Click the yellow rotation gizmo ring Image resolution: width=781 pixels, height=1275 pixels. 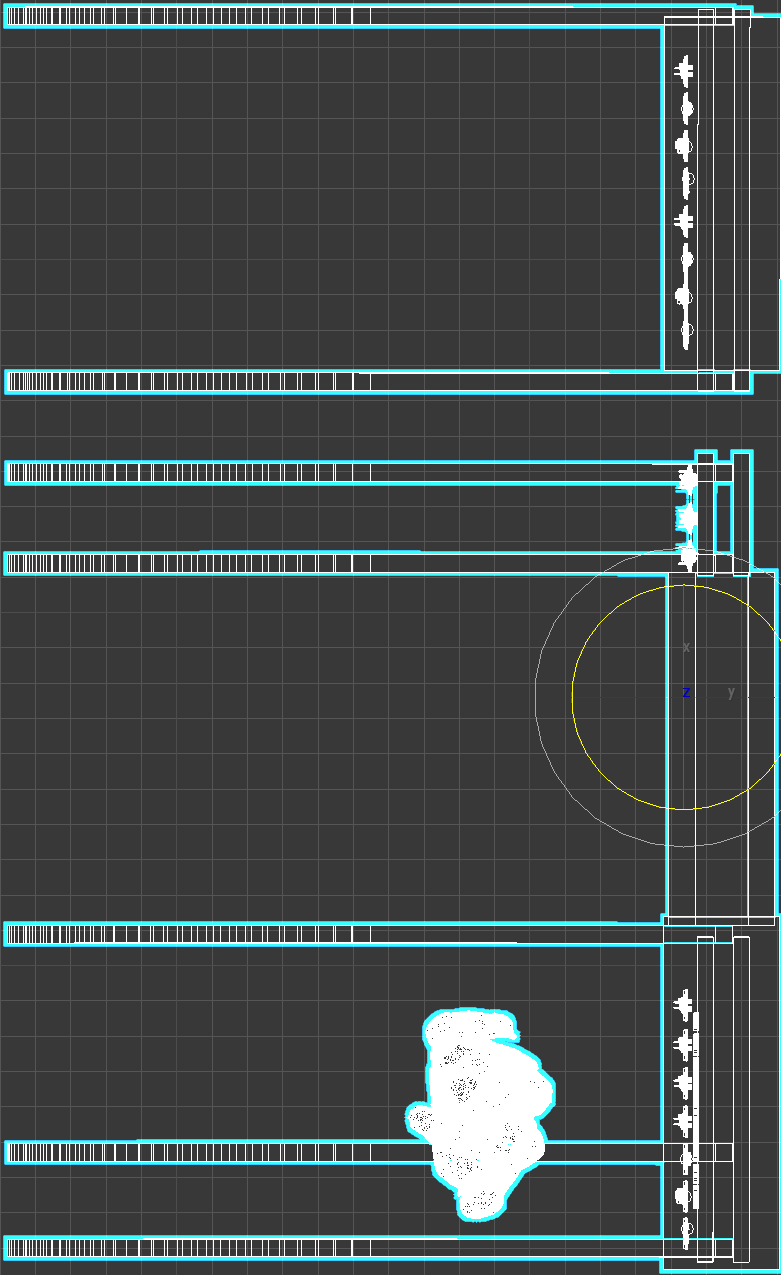[573, 697]
